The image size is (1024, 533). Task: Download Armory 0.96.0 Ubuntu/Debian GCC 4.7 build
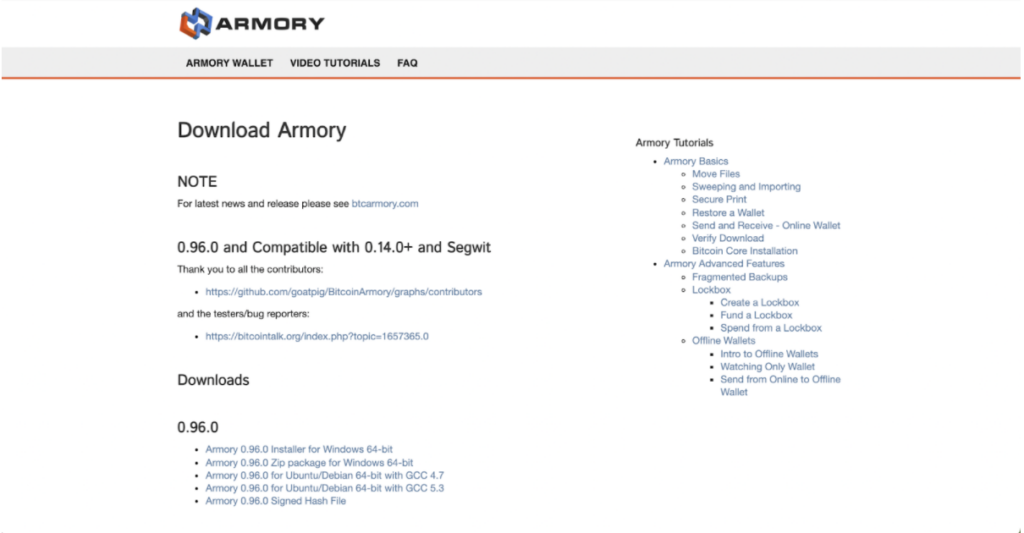tap(325, 476)
